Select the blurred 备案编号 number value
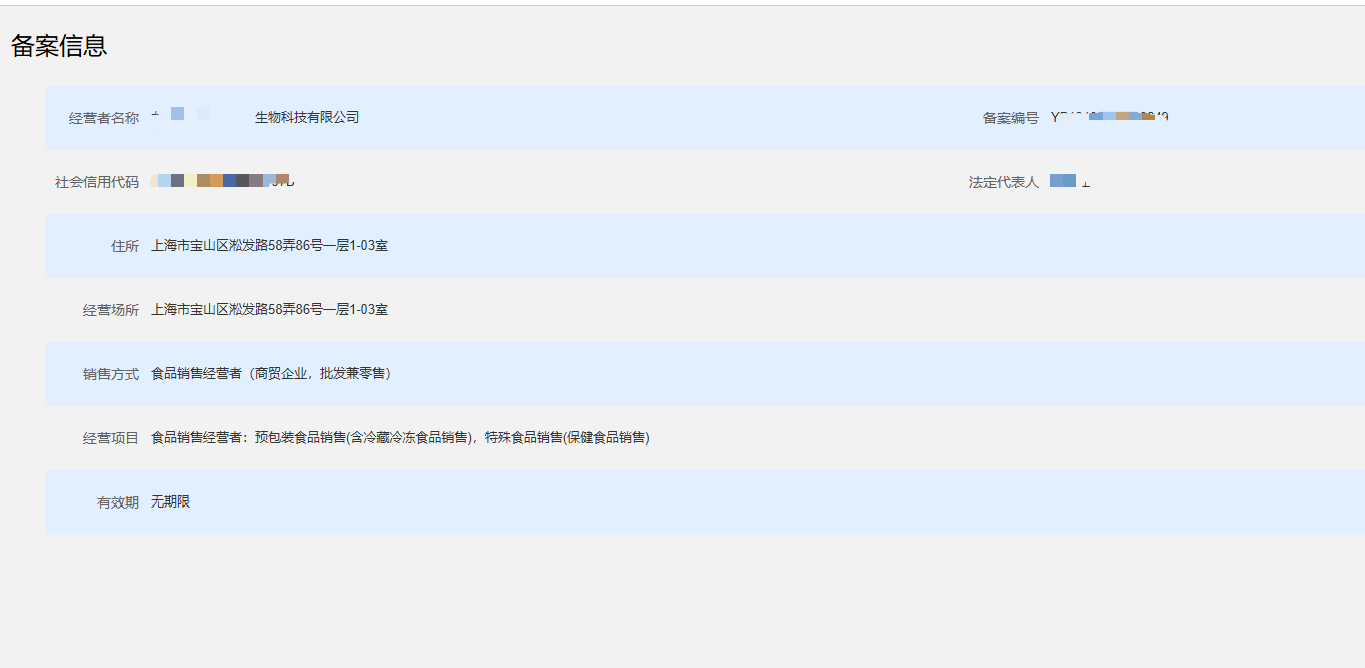1365x668 pixels. click(1110, 117)
